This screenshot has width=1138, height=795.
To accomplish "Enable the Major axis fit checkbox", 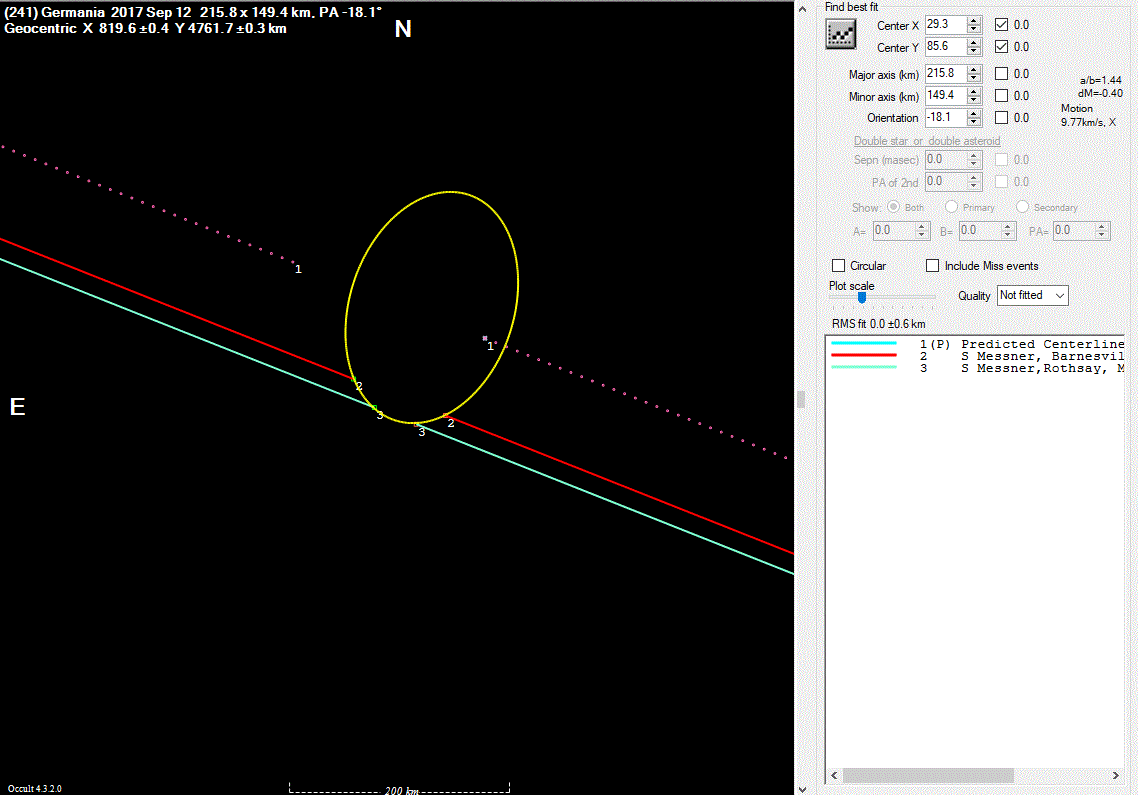I will (1002, 74).
